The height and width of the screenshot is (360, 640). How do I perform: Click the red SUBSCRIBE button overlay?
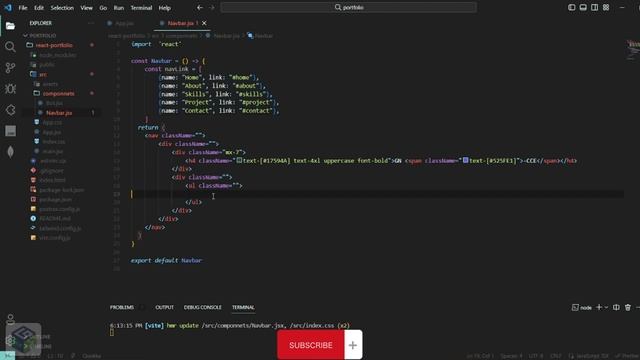(x=311, y=345)
